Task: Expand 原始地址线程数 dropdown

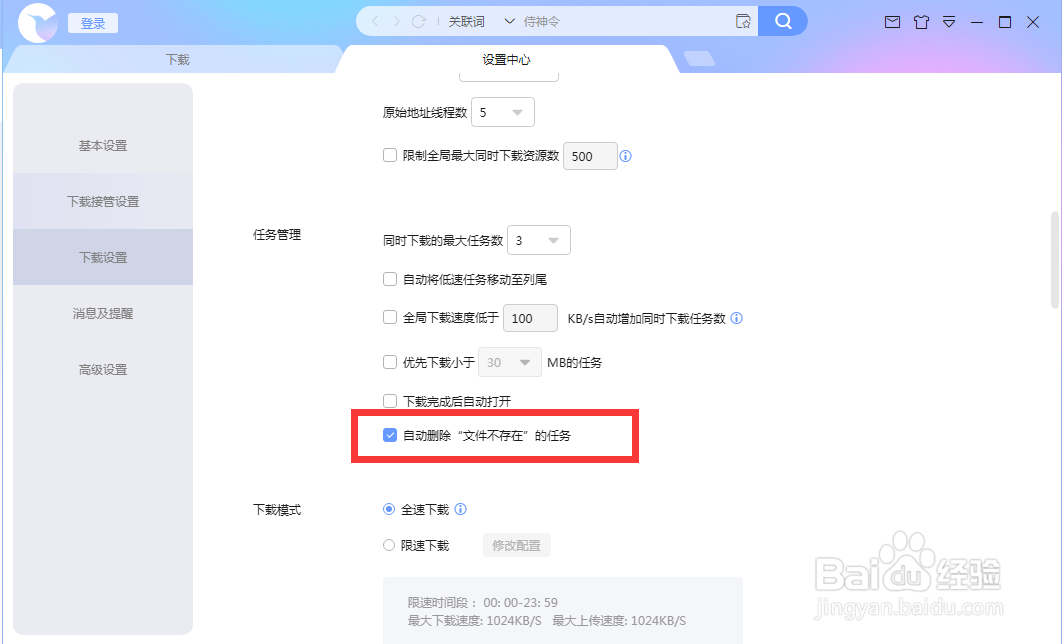Action: [503, 112]
